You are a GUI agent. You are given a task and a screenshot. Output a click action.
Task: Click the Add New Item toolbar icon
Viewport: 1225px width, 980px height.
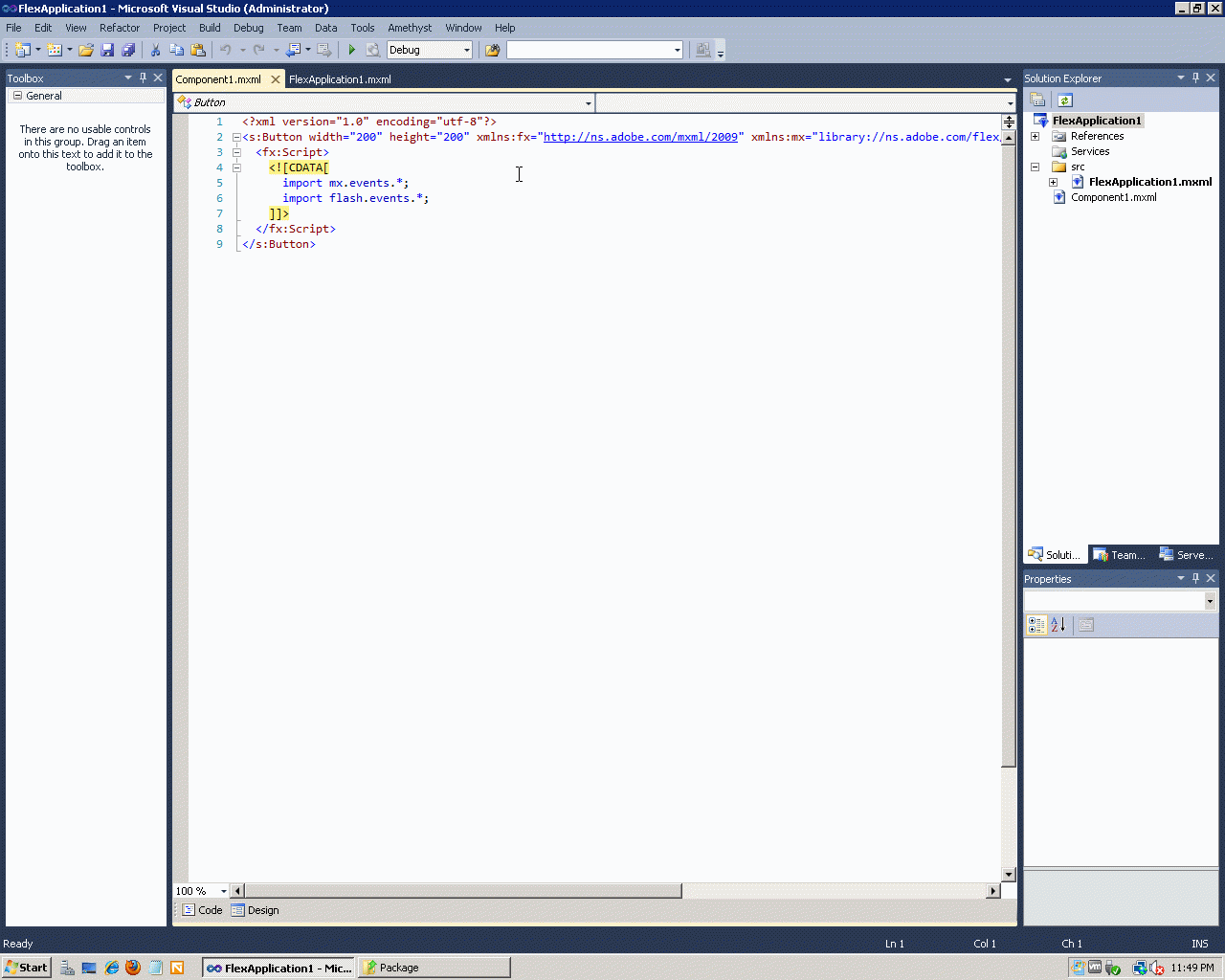[x=55, y=50]
